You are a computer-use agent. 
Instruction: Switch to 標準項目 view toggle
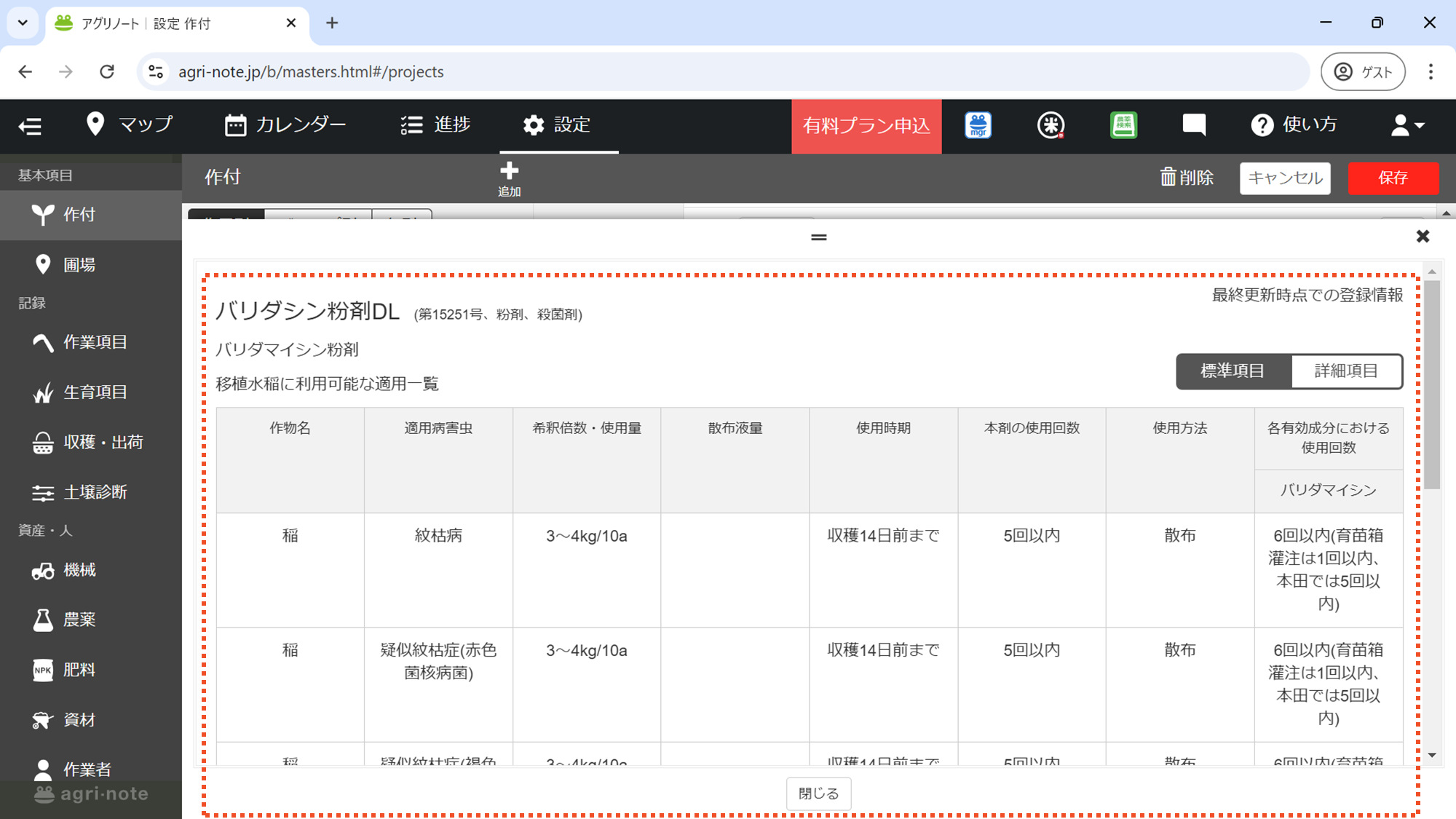pos(1233,371)
